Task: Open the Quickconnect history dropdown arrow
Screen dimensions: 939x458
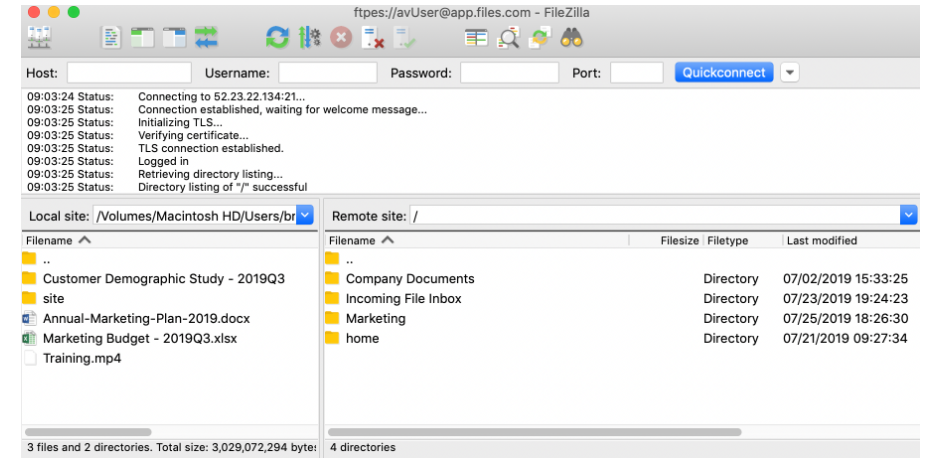Action: (790, 73)
